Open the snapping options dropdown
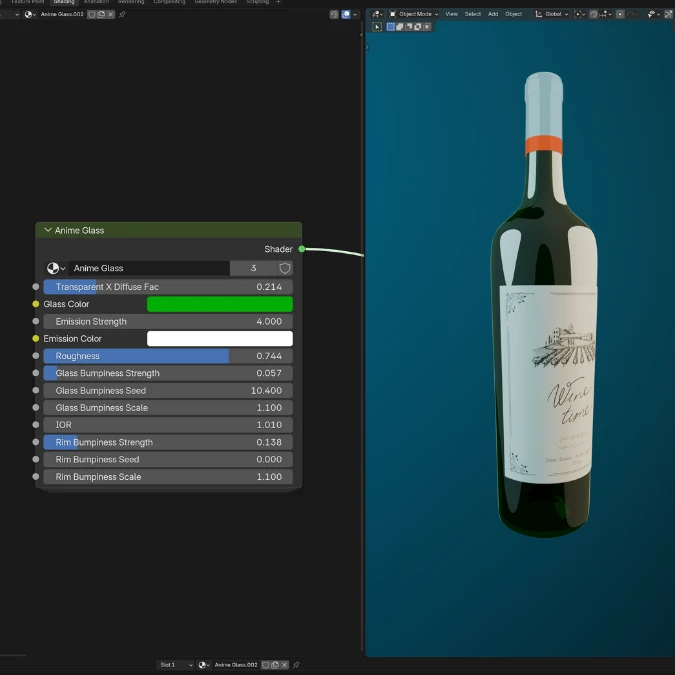The image size is (675, 675). (x=604, y=14)
